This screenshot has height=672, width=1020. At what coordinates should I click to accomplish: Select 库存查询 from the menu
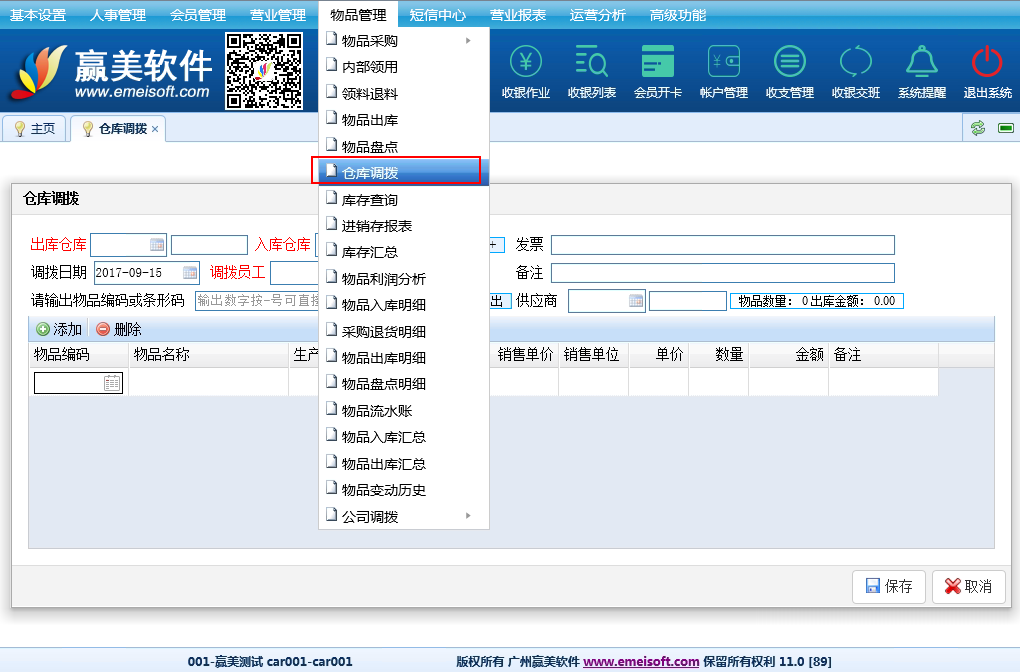370,200
